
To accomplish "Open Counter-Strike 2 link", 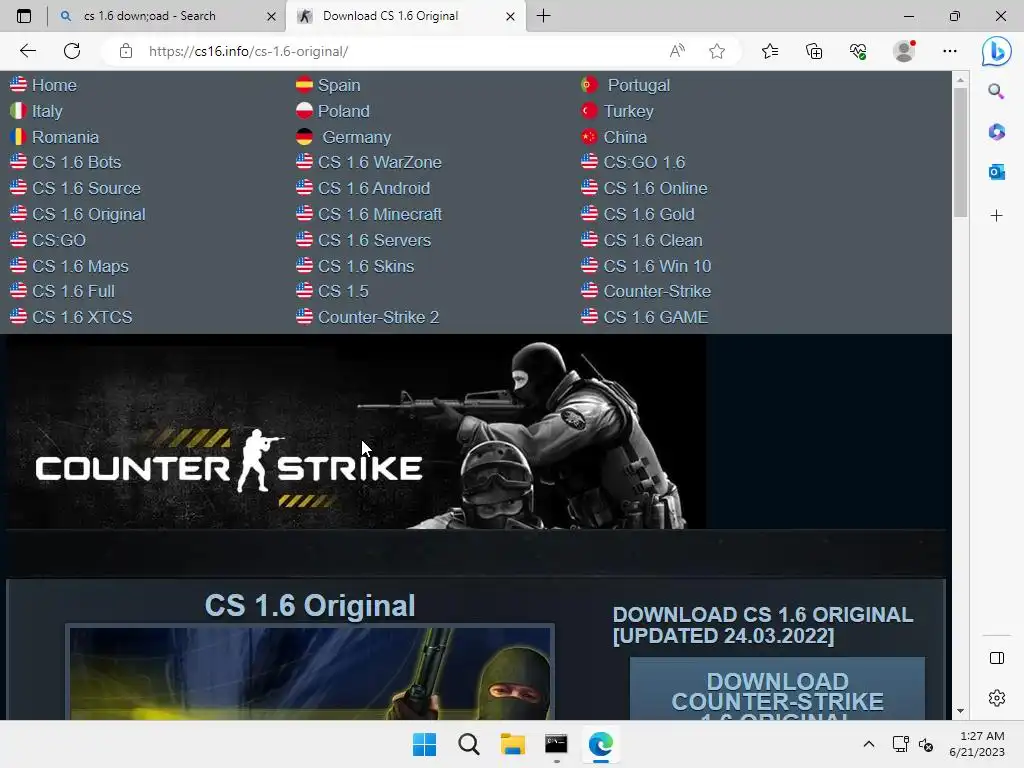I will pos(378,317).
